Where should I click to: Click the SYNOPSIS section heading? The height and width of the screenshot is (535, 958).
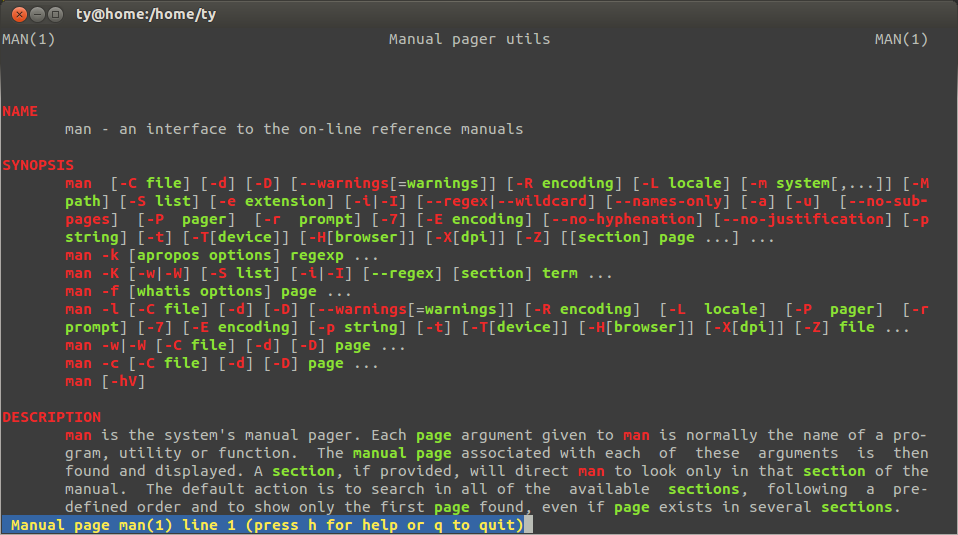tap(38, 165)
